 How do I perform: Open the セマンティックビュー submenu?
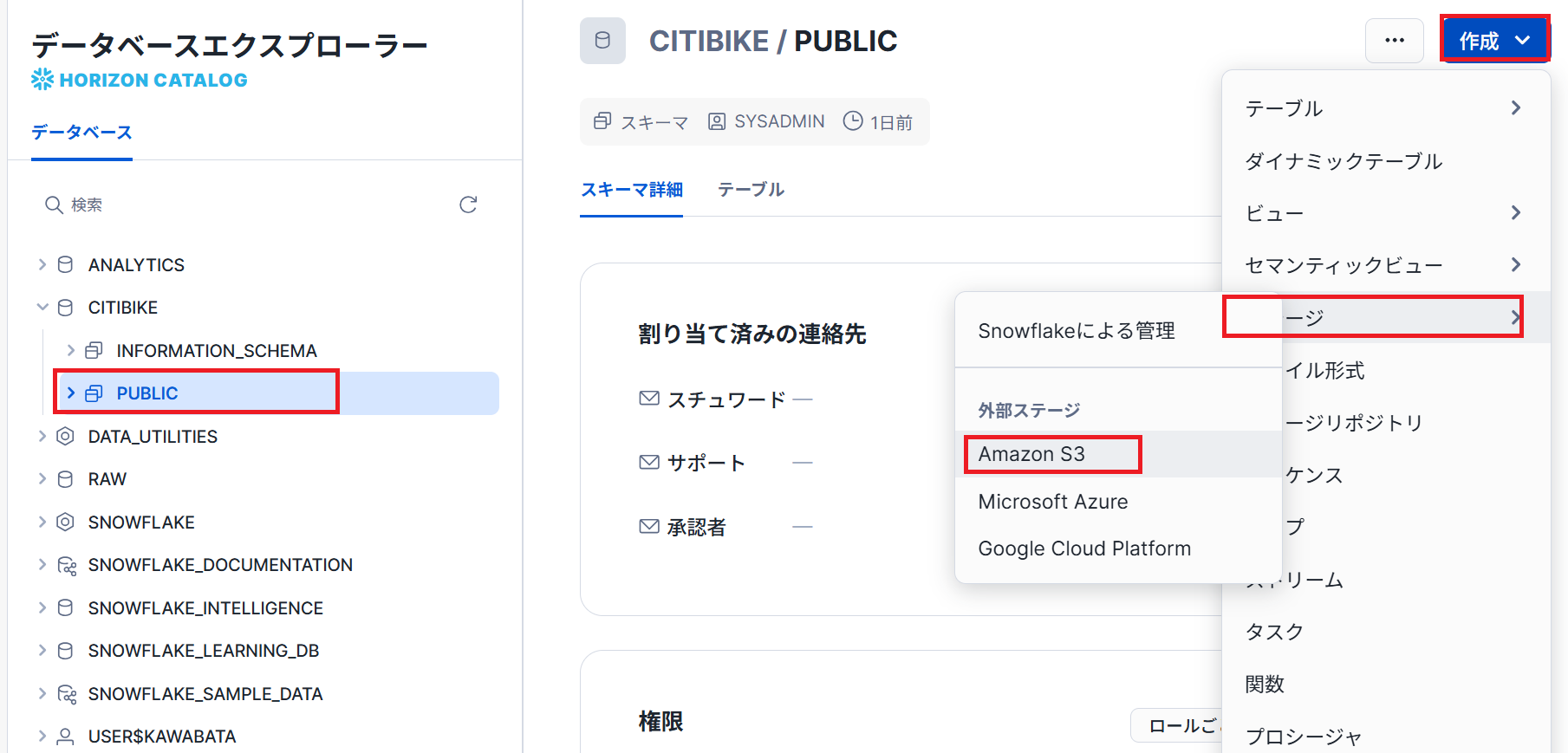(1386, 265)
